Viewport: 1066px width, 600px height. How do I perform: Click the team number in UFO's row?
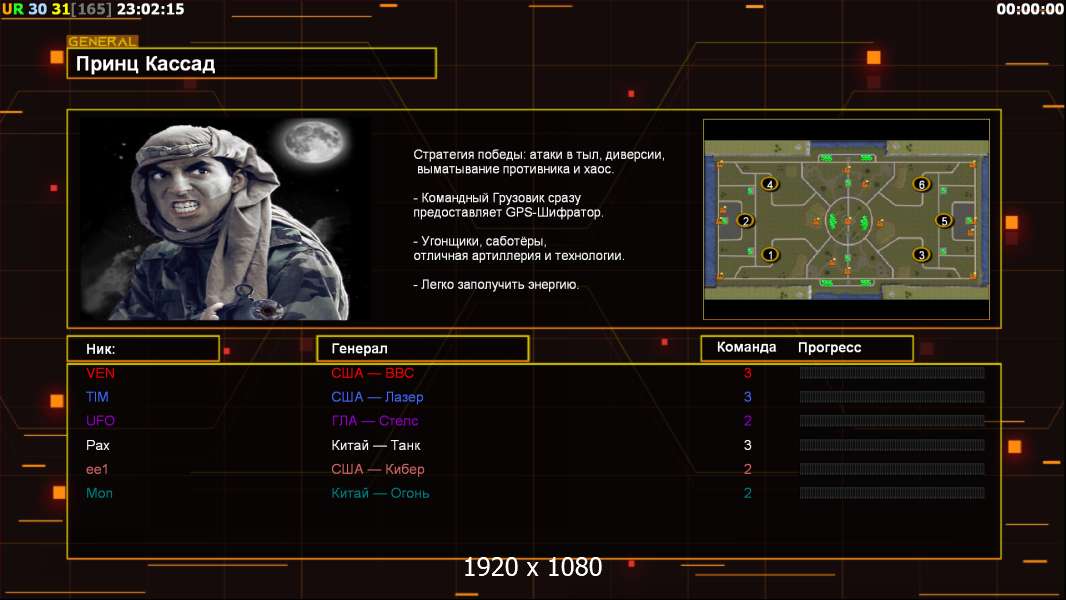click(747, 421)
